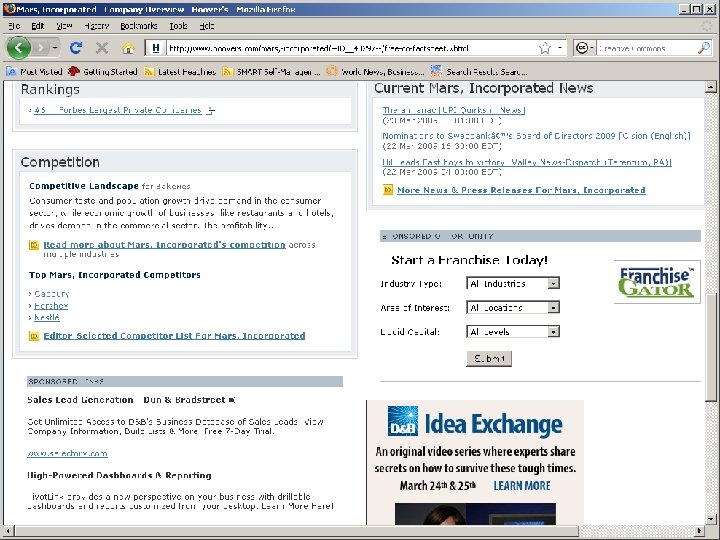Click the Firefox logo in the title bar
The height and width of the screenshot is (540, 720).
click(9, 9)
